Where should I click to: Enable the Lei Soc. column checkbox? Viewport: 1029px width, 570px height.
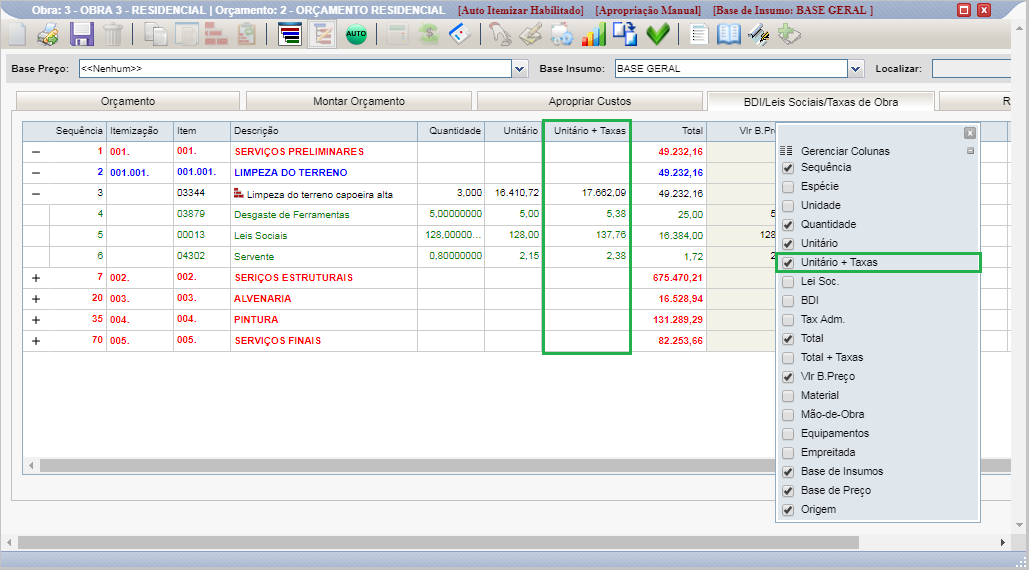tap(788, 282)
